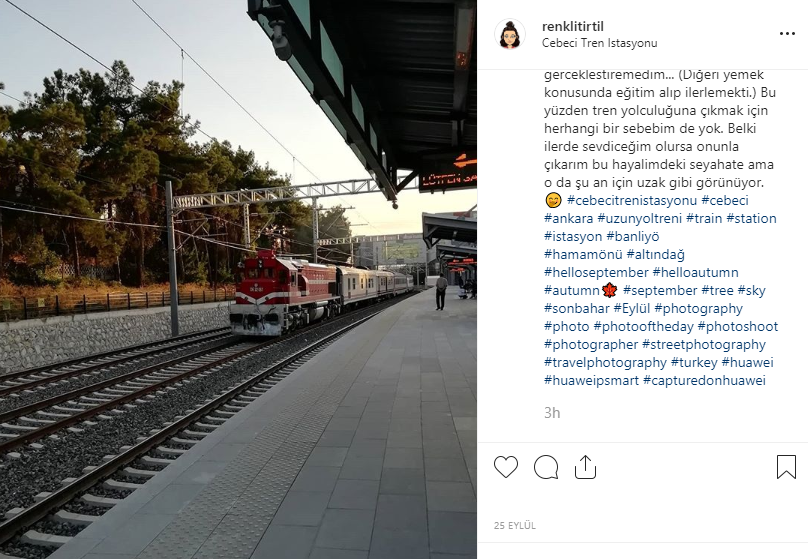Click the train station photo
This screenshot has height=559, width=808.
pyautogui.click(x=238, y=279)
